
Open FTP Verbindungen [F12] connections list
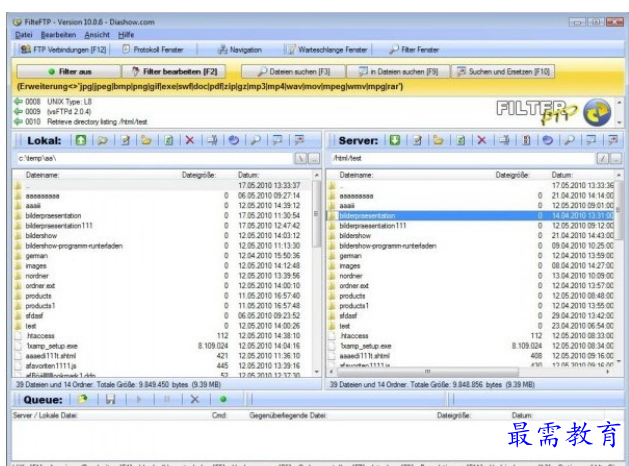point(63,48)
